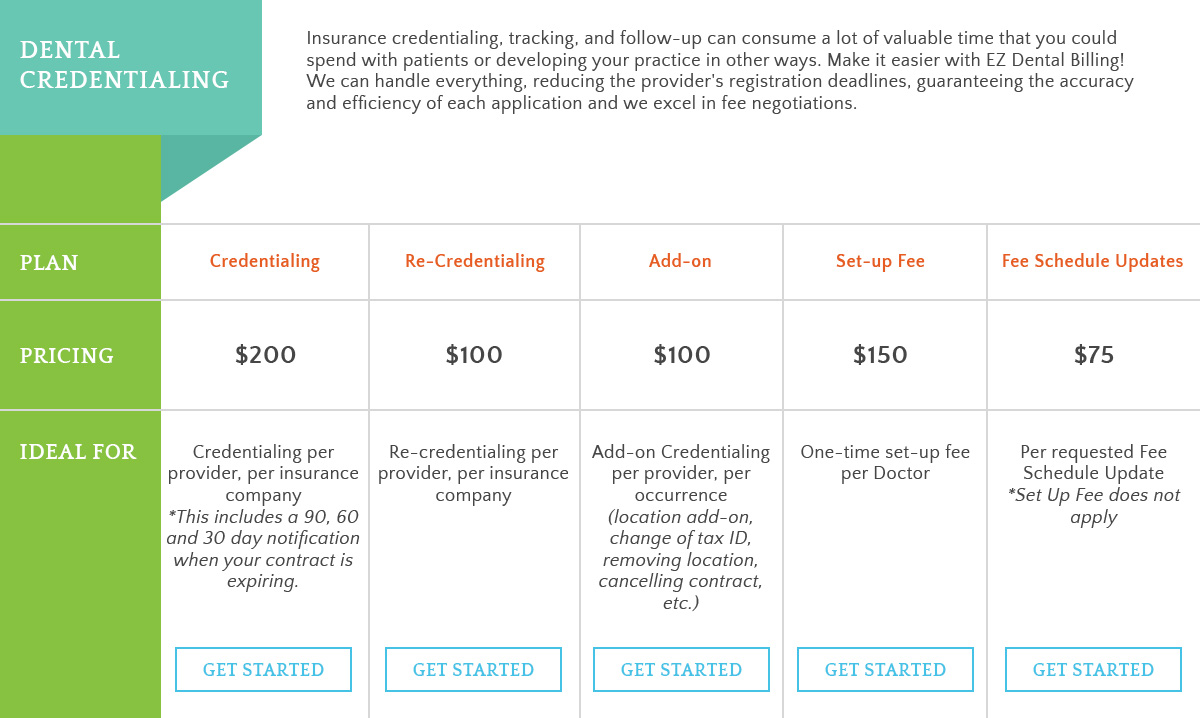The height and width of the screenshot is (718, 1200).
Task: Select the PRICING row label
Action: pos(66,356)
